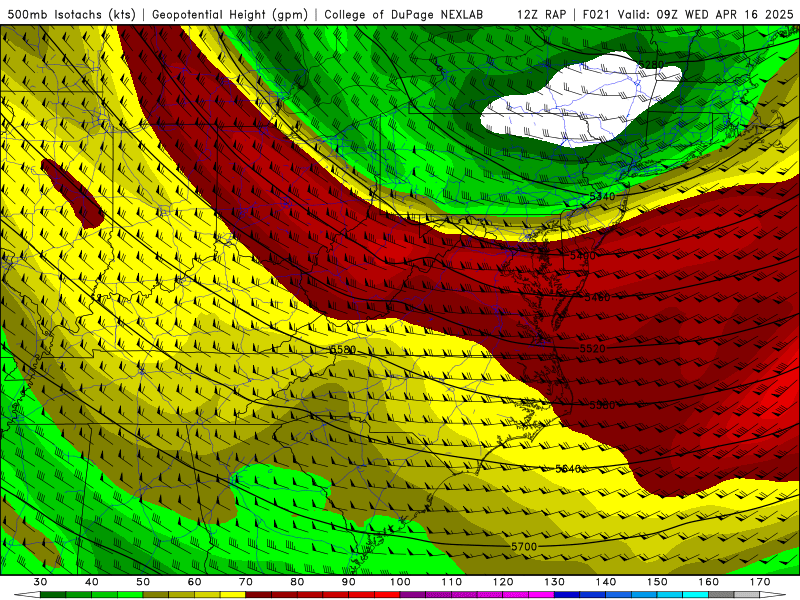Click the 5640 height contour label
Screen dimensions: 800x600
568,468
